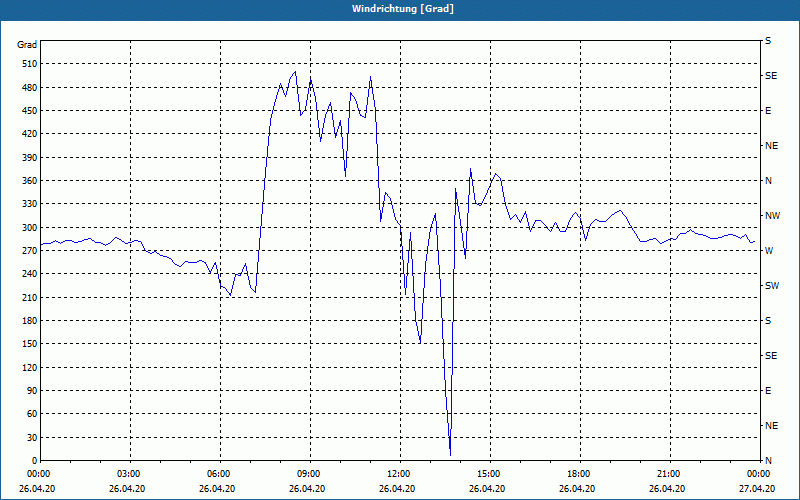This screenshot has width=800, height=500.
Task: Pick the 360 y-axis tick label
Action: pos(30,181)
